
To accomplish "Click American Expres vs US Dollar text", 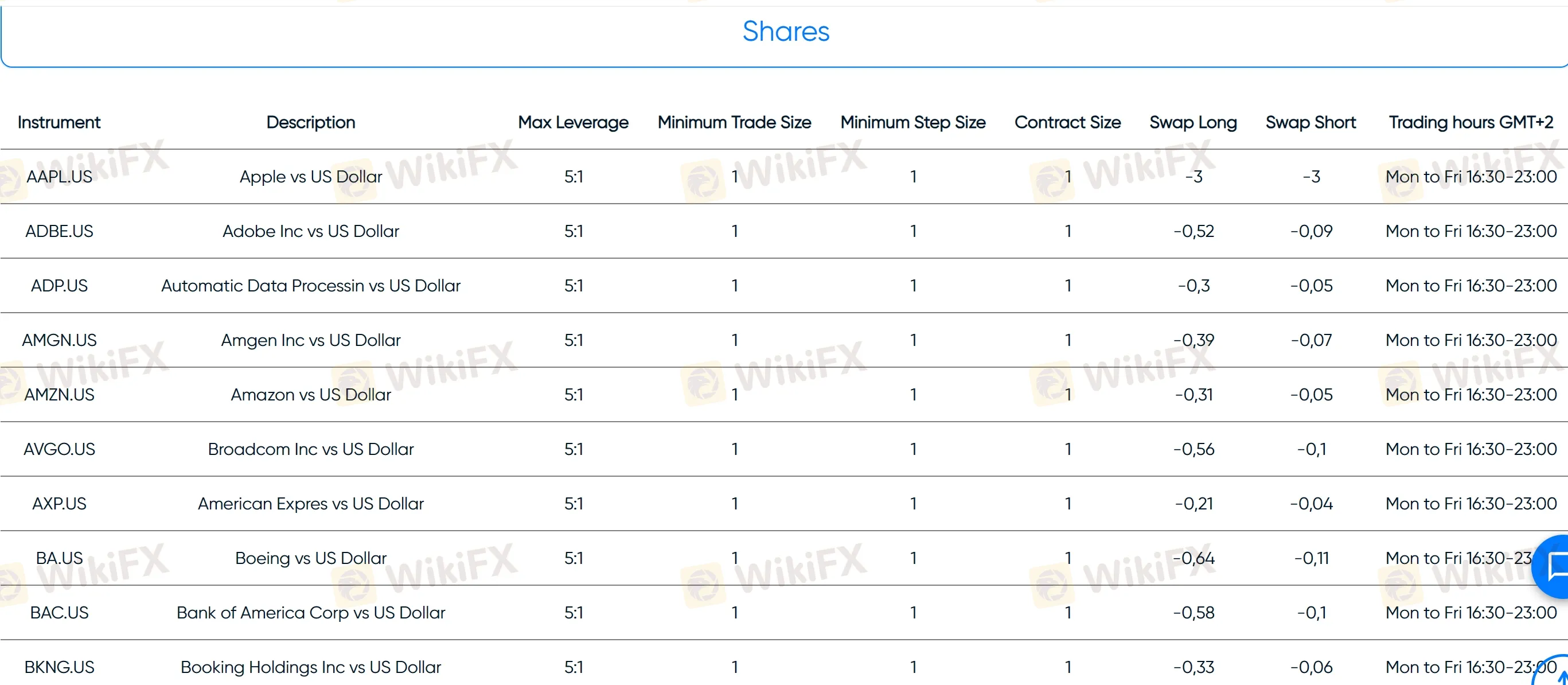I will tap(310, 504).
